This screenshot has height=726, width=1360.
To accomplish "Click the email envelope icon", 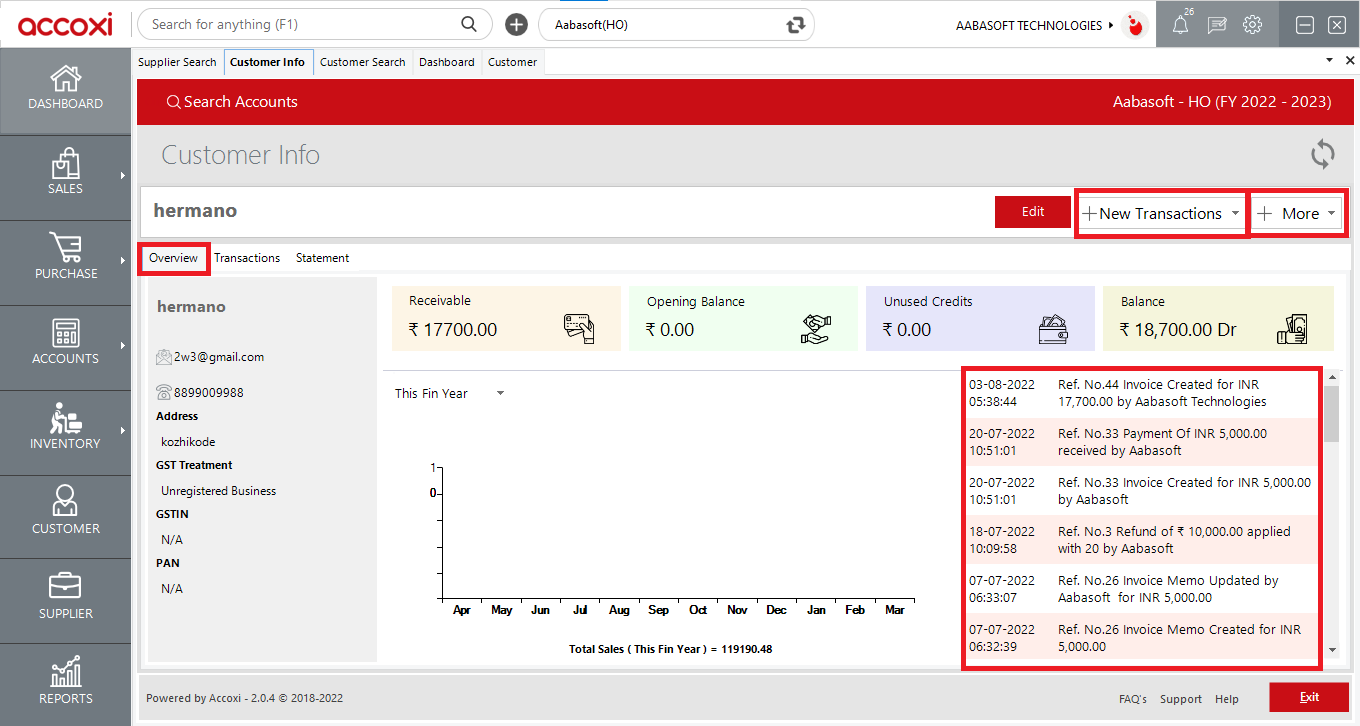I will (x=165, y=357).
